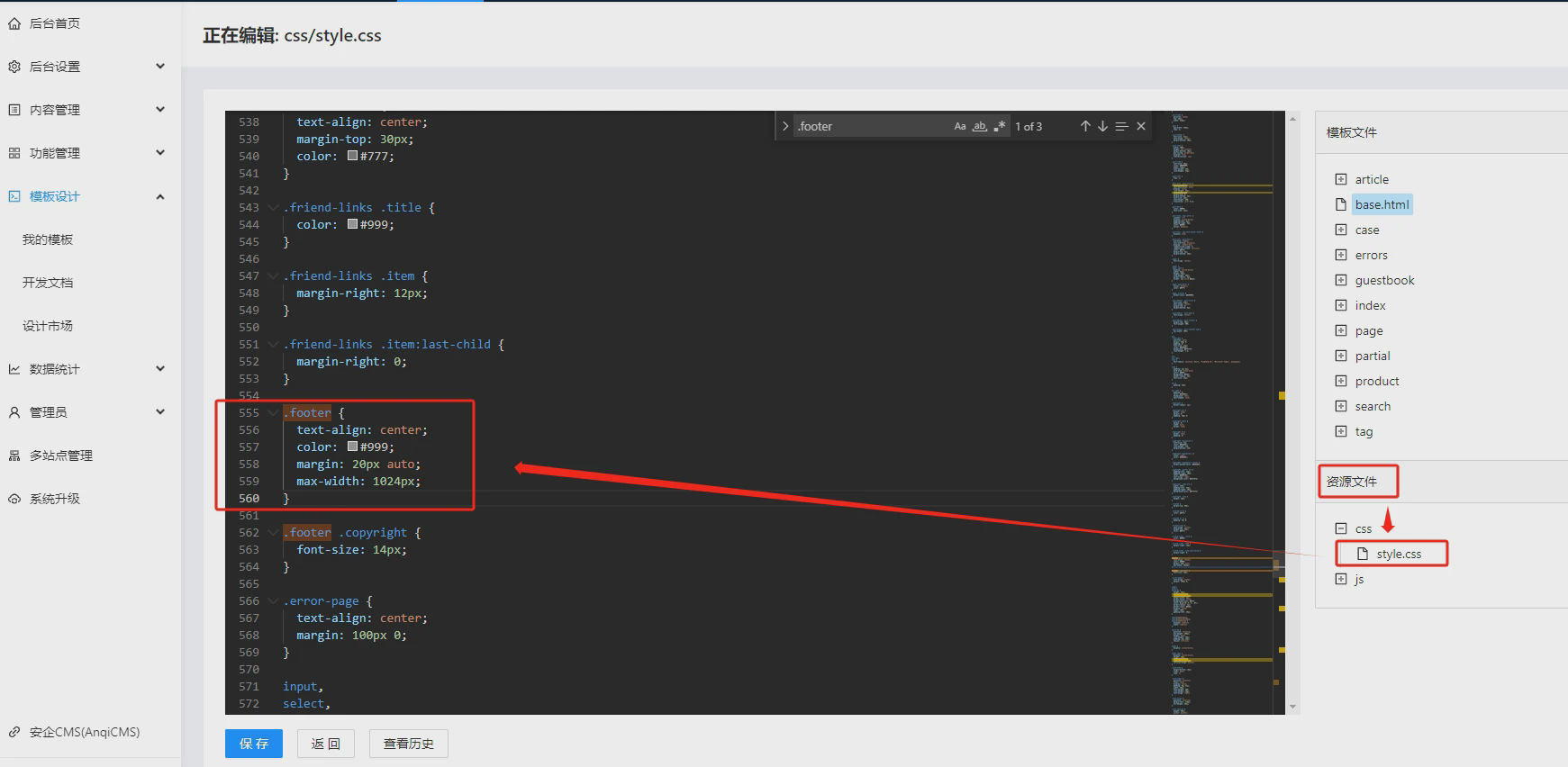Screen dimensions: 1568x767
Task: Toggle match case in find widget
Action: (960, 126)
